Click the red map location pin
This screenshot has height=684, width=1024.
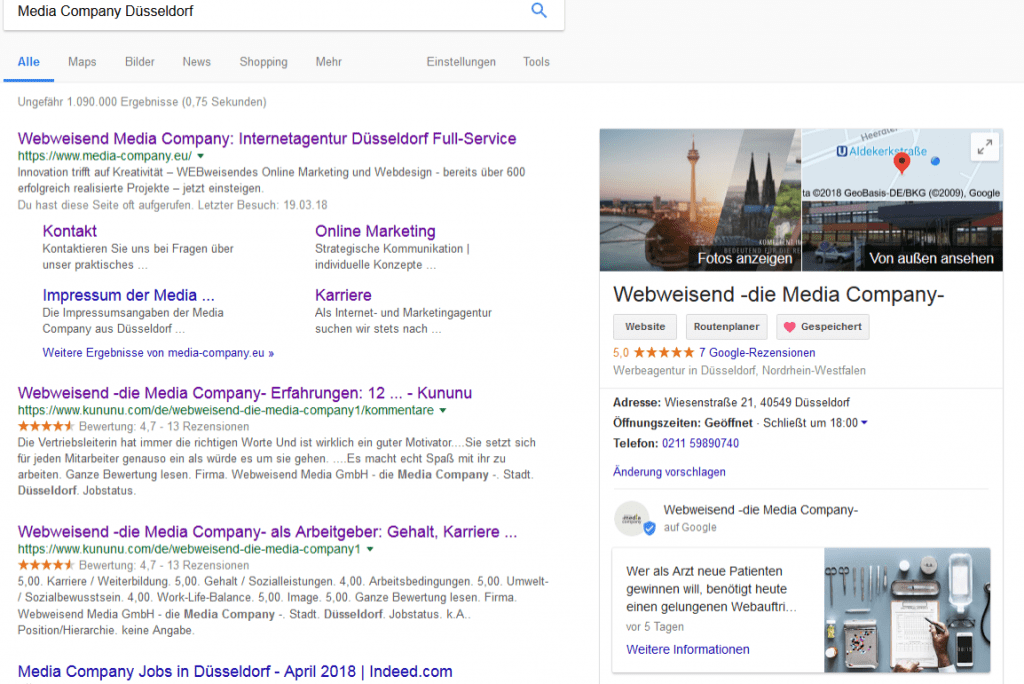tap(902, 162)
